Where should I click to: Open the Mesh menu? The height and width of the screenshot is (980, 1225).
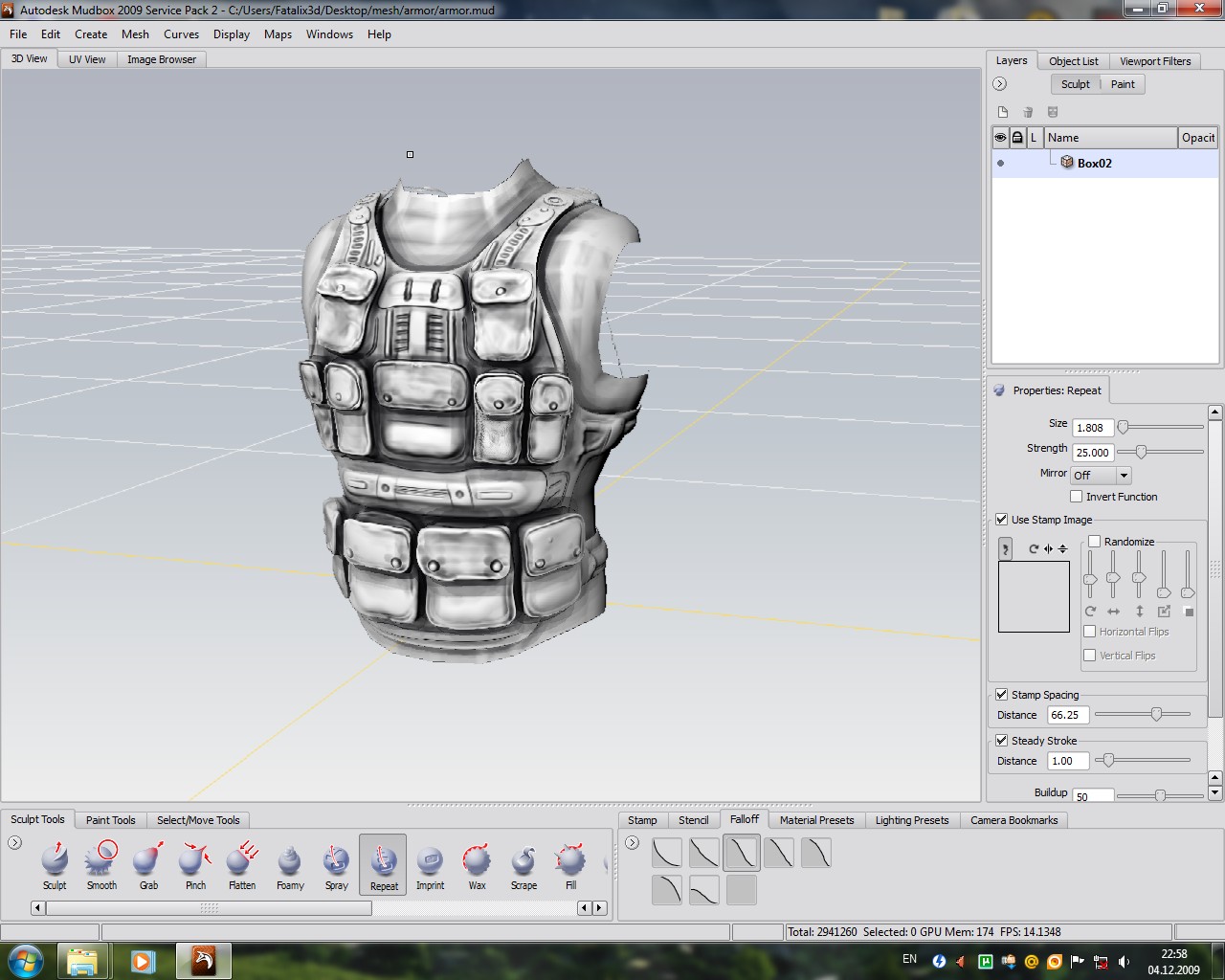(135, 34)
